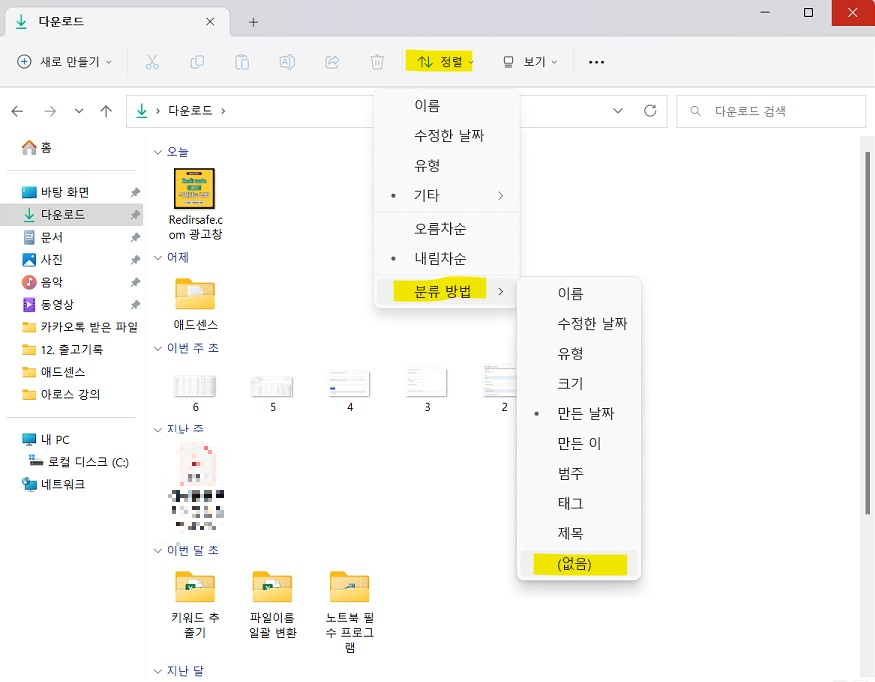This screenshot has width=875, height=682.
Task: Click the Delete trash icon in the toolbar
Action: [x=376, y=61]
